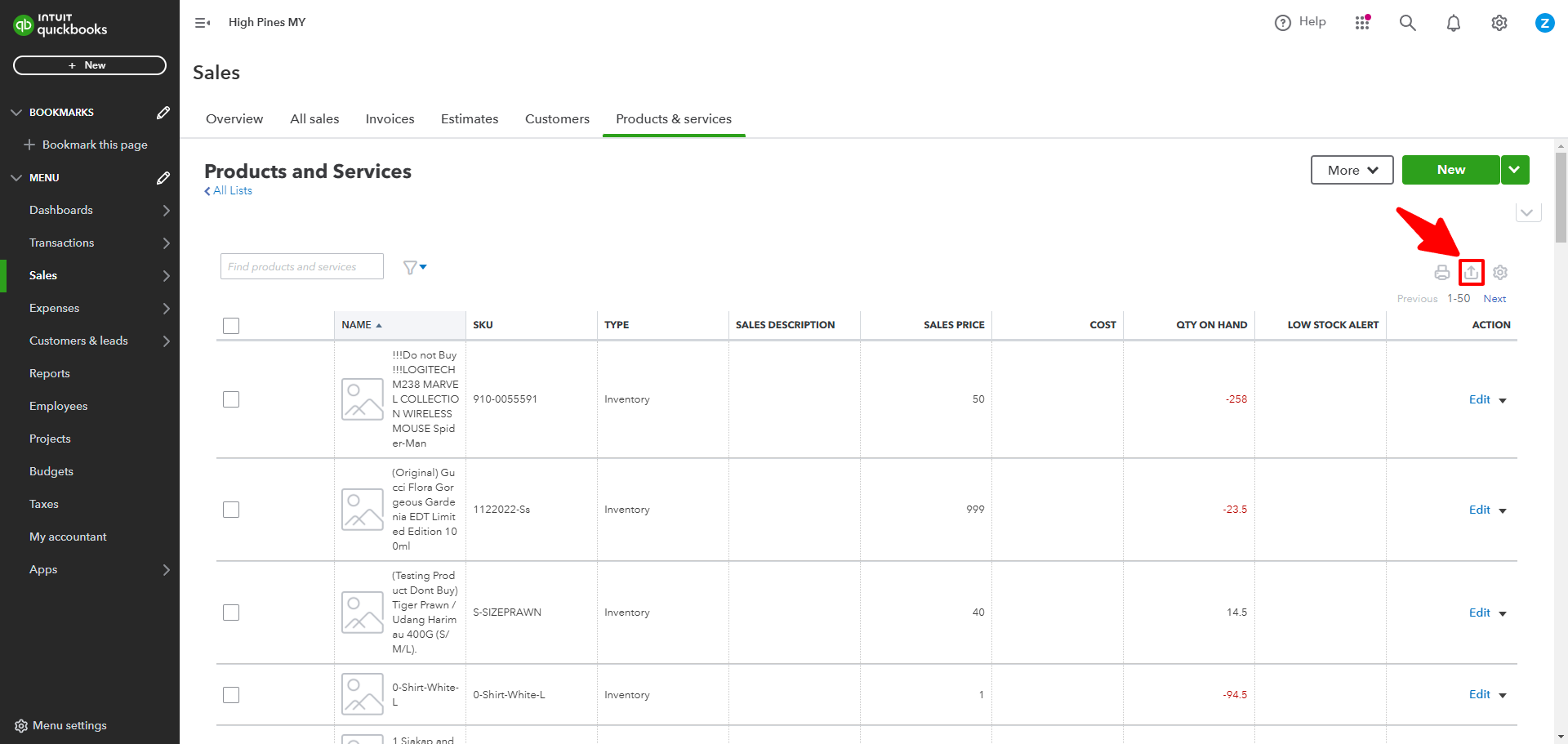Screen dimensions: 1568x744
Task: Open the green New button dropdown arrow
Action: point(1515,170)
